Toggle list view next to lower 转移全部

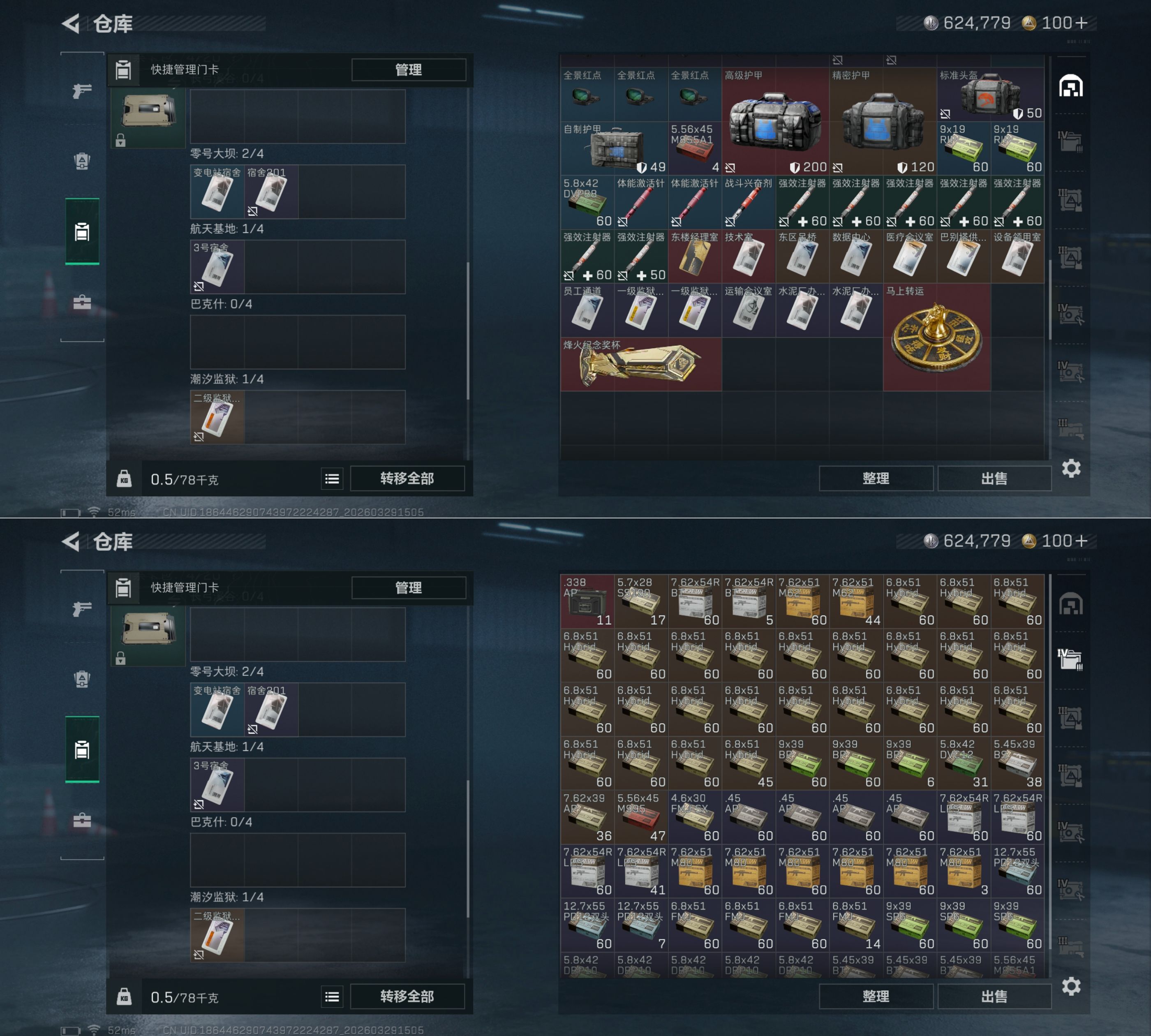(x=332, y=997)
